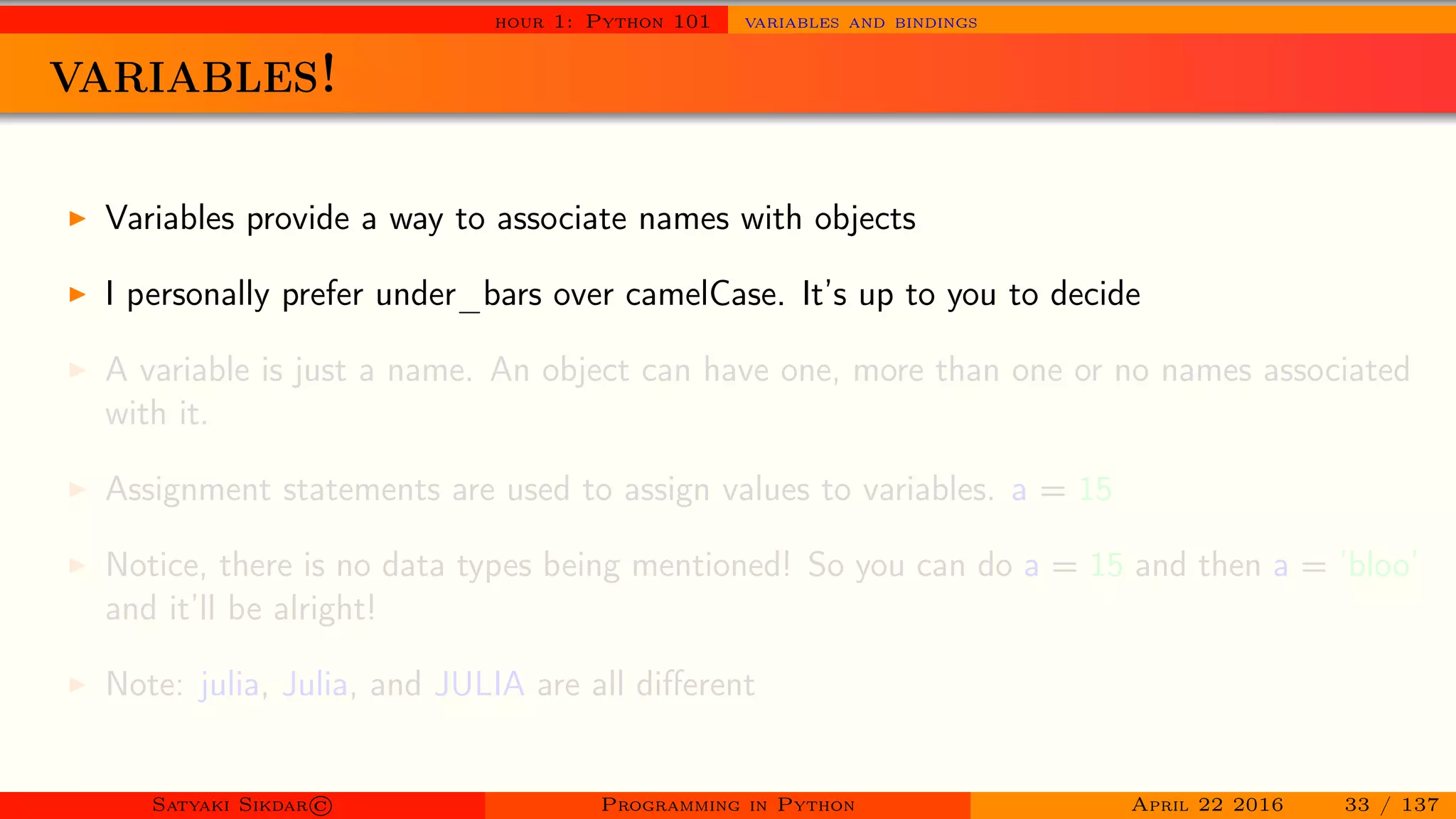The image size is (1456, 819).
Task: Click the orange bullet beside 'Variables provide a way'
Action: click(77, 218)
